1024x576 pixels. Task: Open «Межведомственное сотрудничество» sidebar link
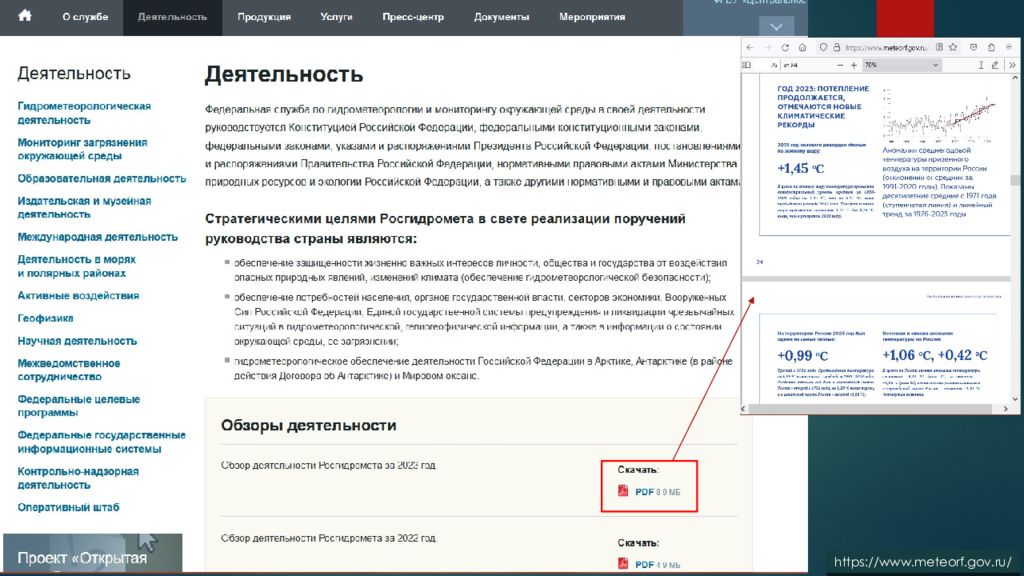tap(69, 370)
